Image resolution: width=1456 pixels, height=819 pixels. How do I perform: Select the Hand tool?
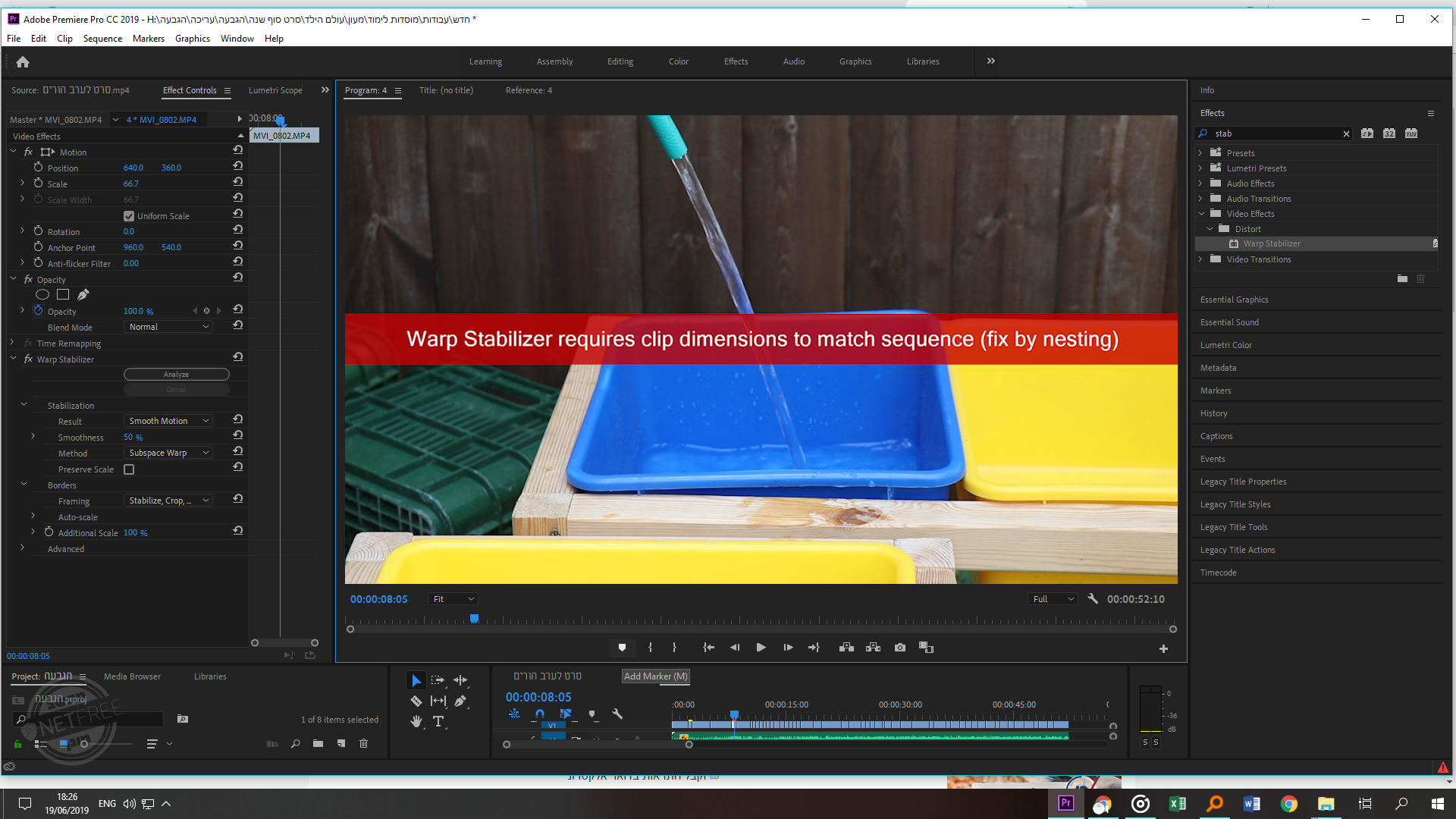416,721
